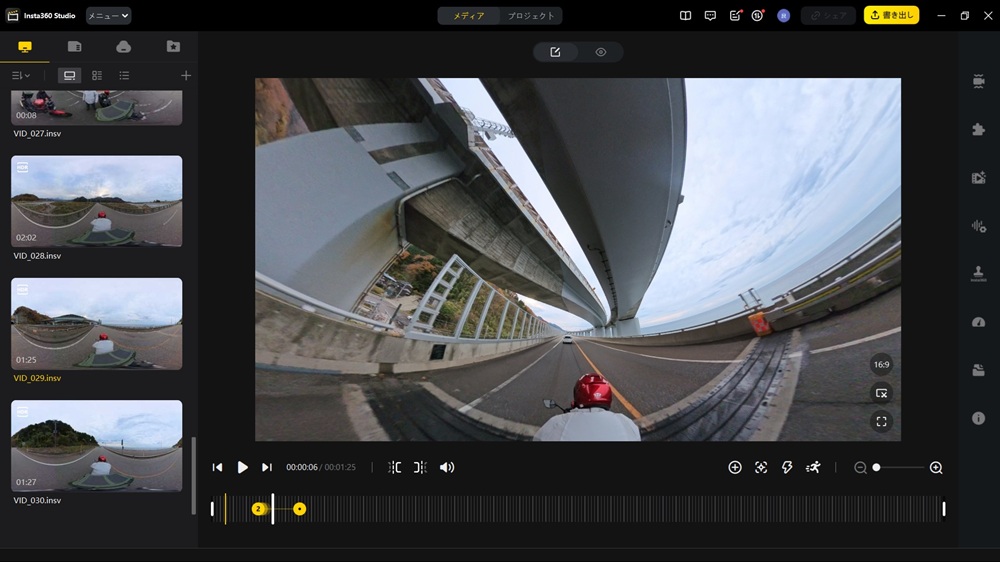Select the favorites folder tab

click(x=173, y=47)
